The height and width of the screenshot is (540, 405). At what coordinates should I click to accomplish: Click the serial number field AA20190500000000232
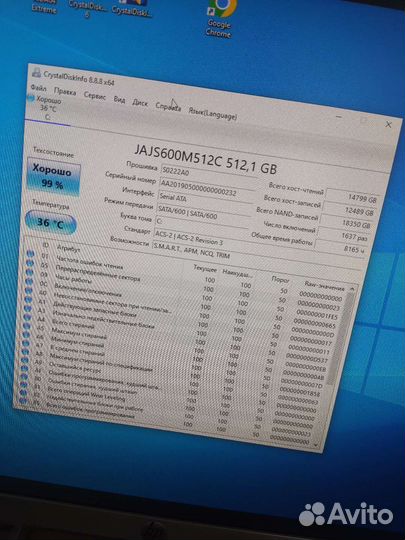pyautogui.click(x=207, y=189)
